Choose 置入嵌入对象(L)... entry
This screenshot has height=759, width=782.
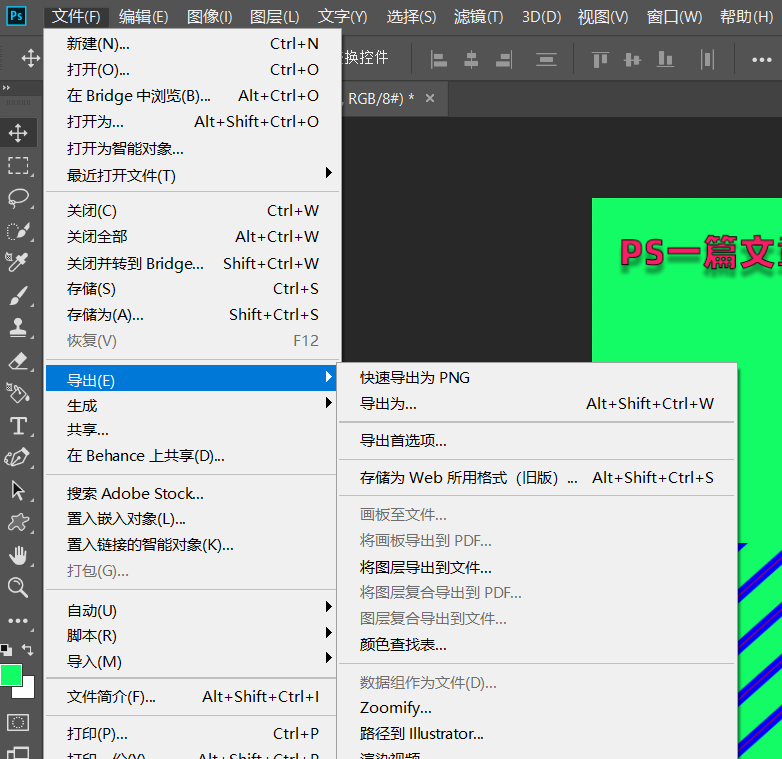click(191, 519)
